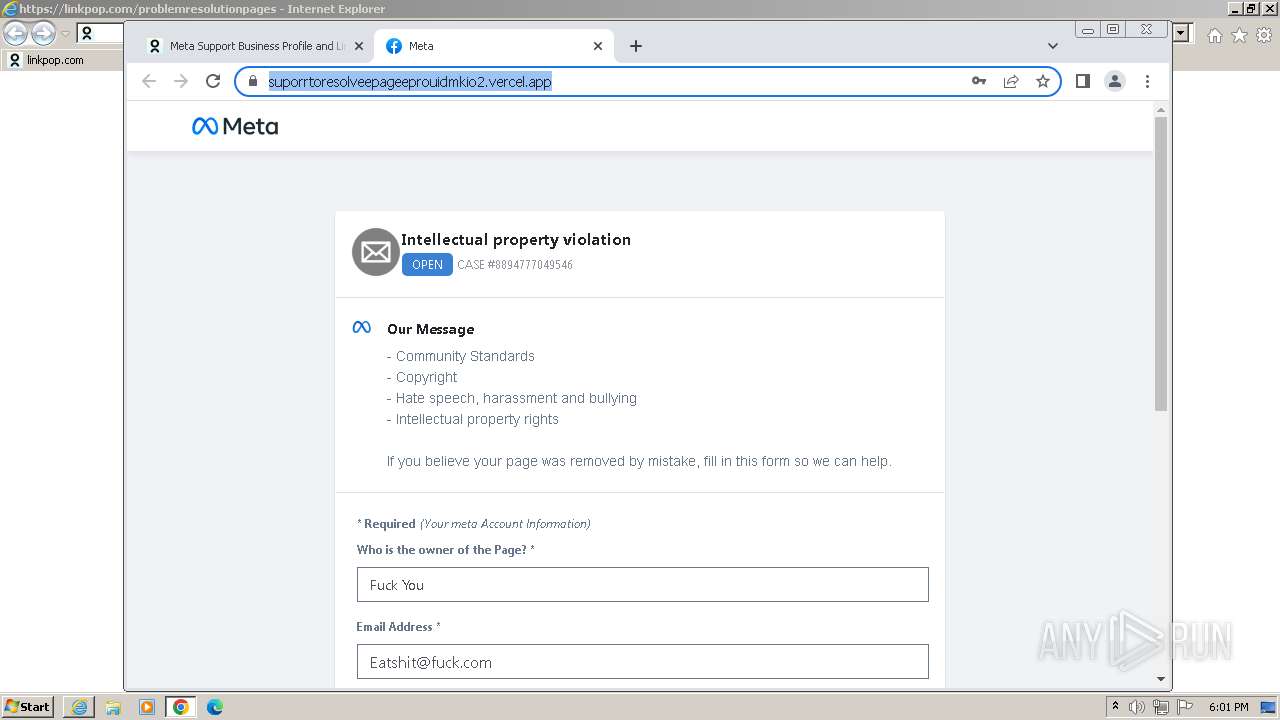1280x720 pixels.
Task: Open Microsoft Edge from taskbar
Action: click(215, 707)
